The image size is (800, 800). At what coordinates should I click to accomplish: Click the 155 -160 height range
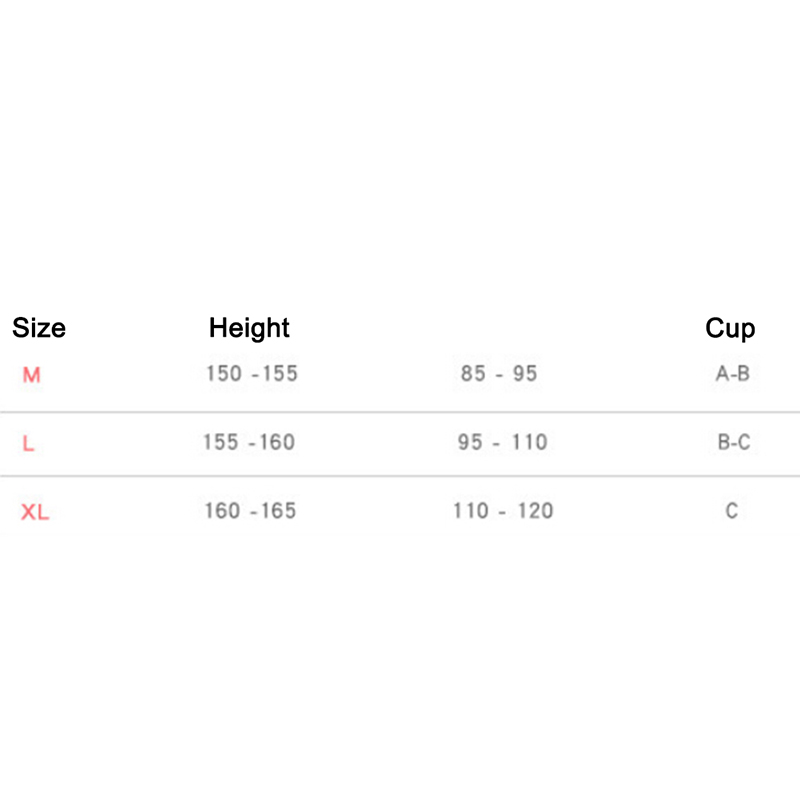pyautogui.click(x=249, y=442)
